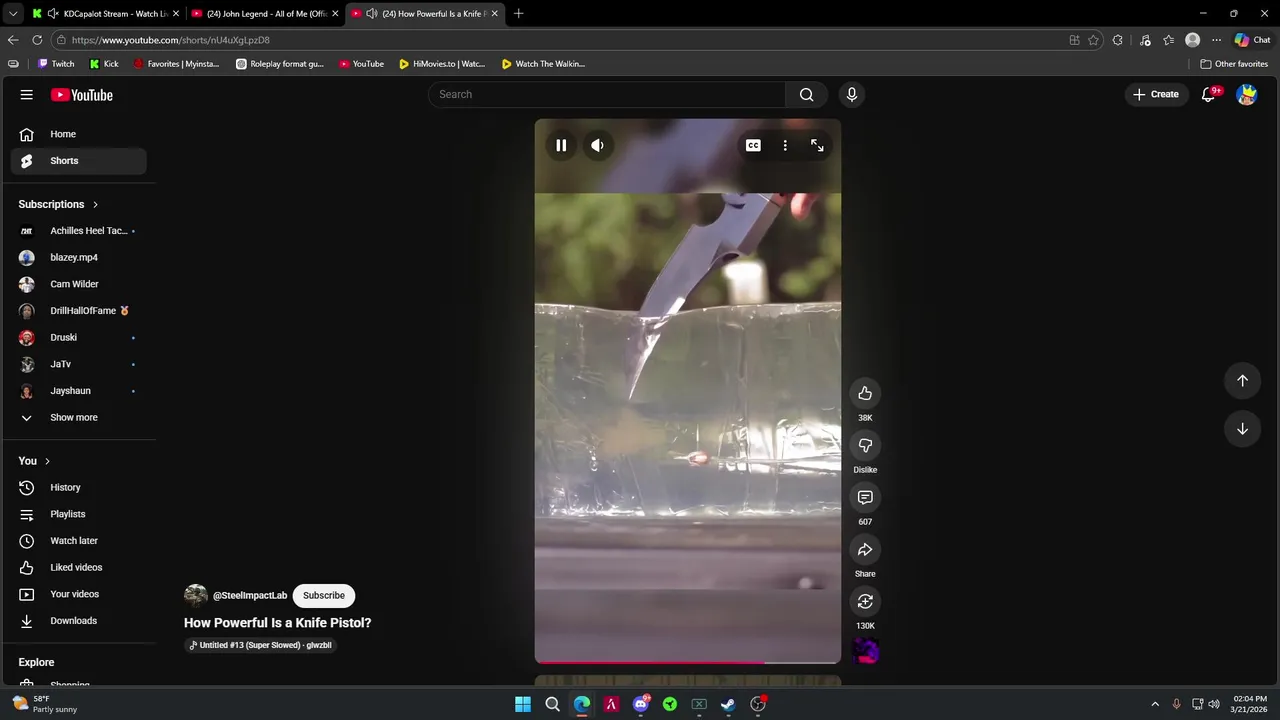This screenshot has width=1280, height=720.
Task: Start voice search with the microphone icon
Action: click(x=852, y=95)
